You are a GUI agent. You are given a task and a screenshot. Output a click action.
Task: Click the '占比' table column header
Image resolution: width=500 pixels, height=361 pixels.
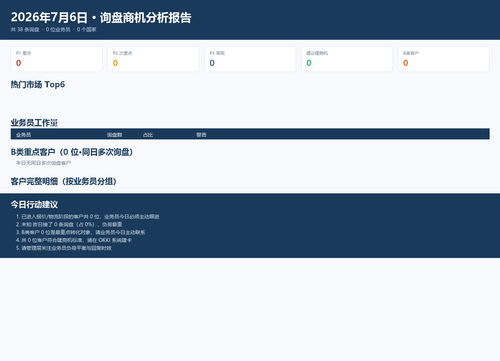coord(148,135)
